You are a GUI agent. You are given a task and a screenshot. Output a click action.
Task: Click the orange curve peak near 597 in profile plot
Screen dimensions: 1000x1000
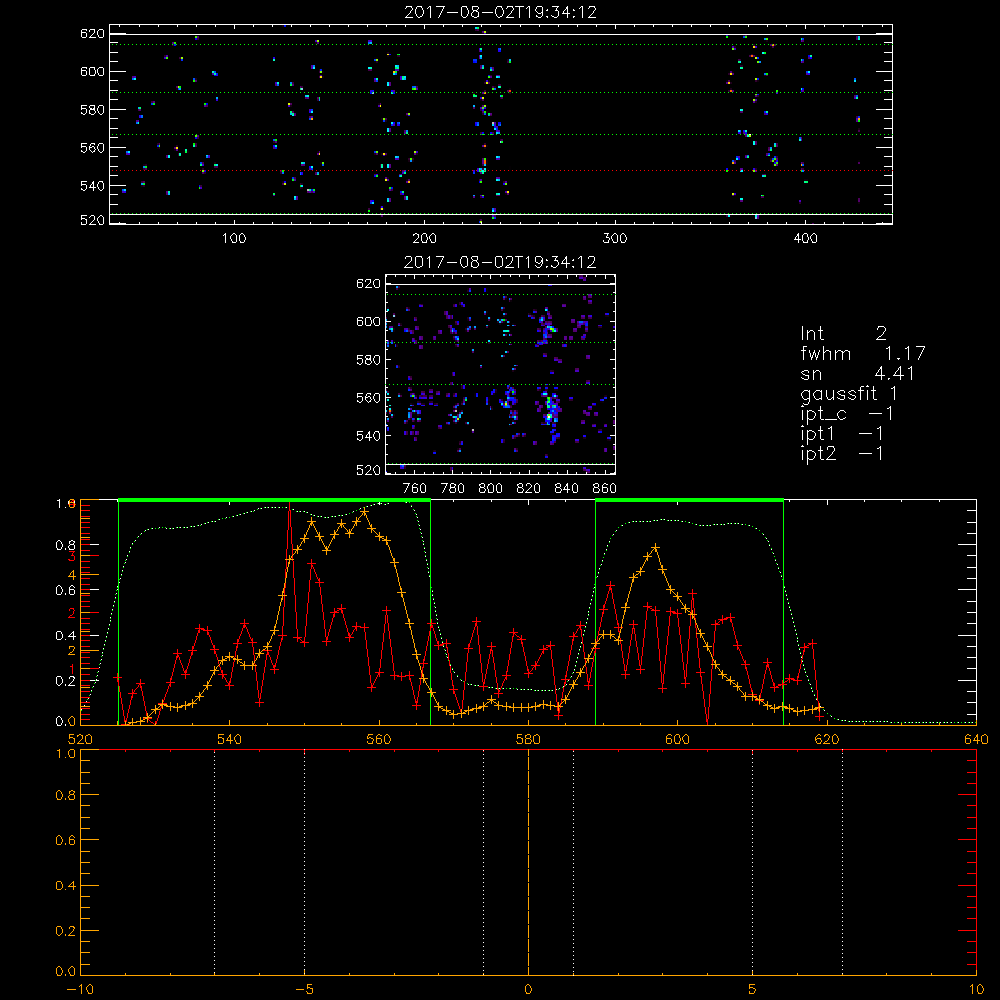655,547
